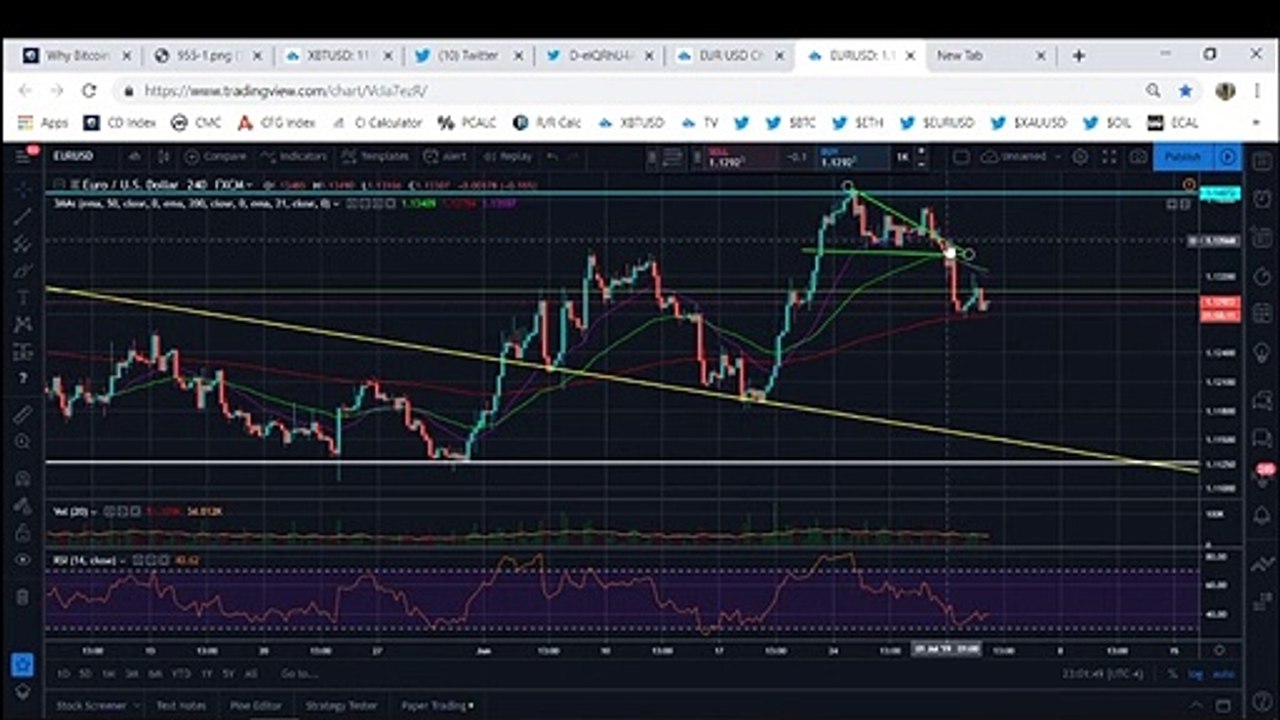Open the Strategy Tester tab

[x=341, y=705]
